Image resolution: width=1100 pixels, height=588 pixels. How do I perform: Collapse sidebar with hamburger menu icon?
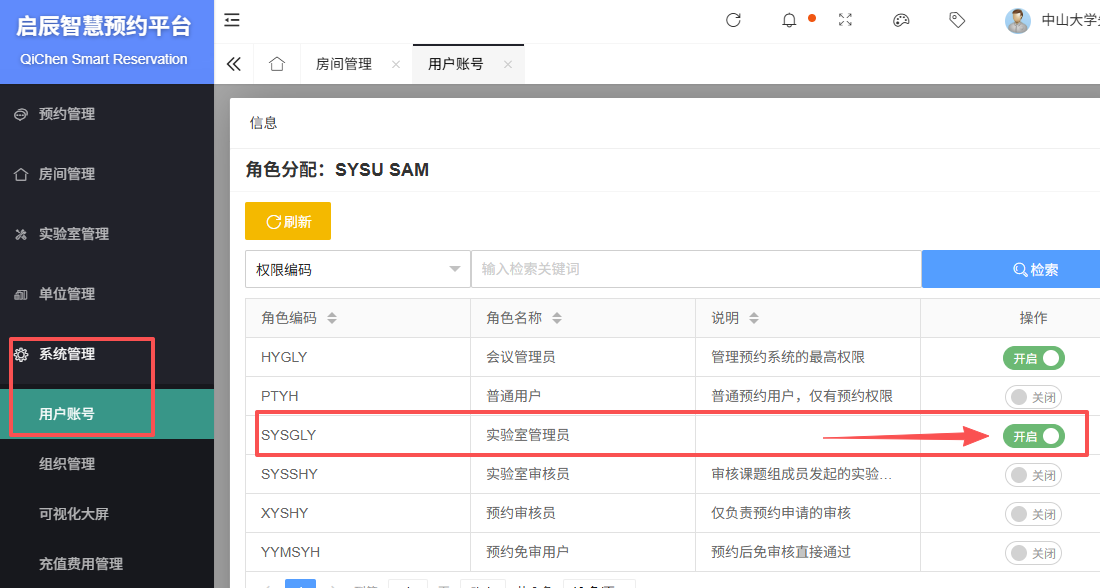232,20
